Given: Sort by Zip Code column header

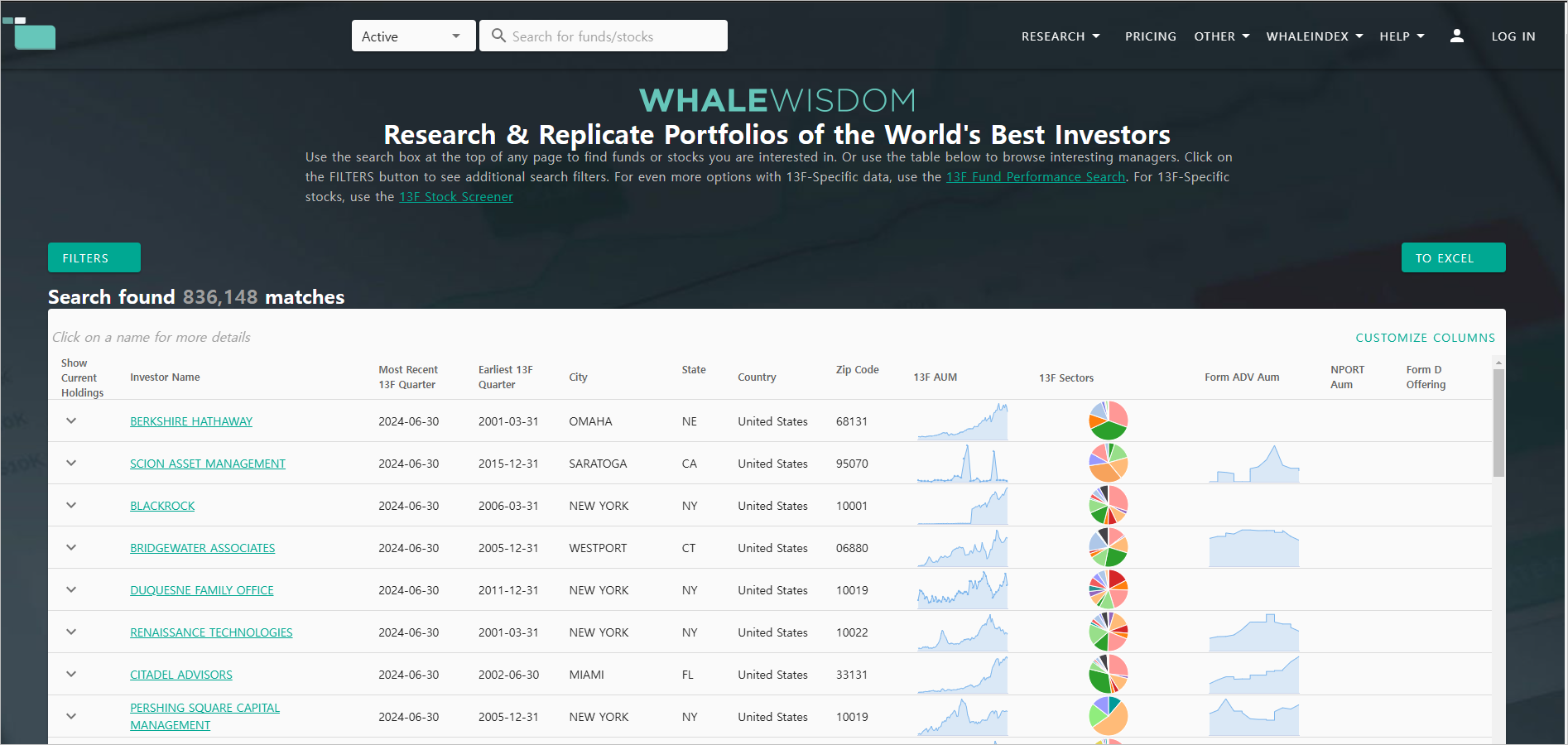Looking at the screenshot, I should 857,369.
